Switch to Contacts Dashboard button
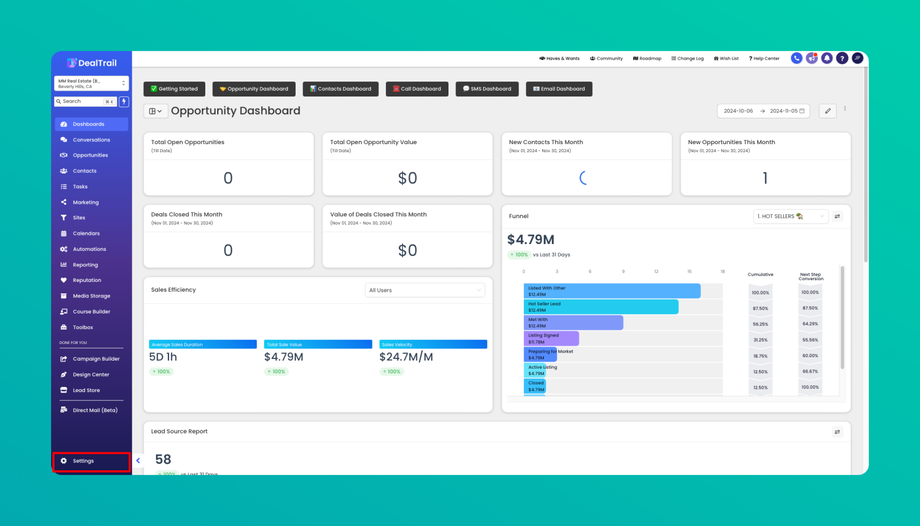The image size is (920, 526). pos(340,89)
